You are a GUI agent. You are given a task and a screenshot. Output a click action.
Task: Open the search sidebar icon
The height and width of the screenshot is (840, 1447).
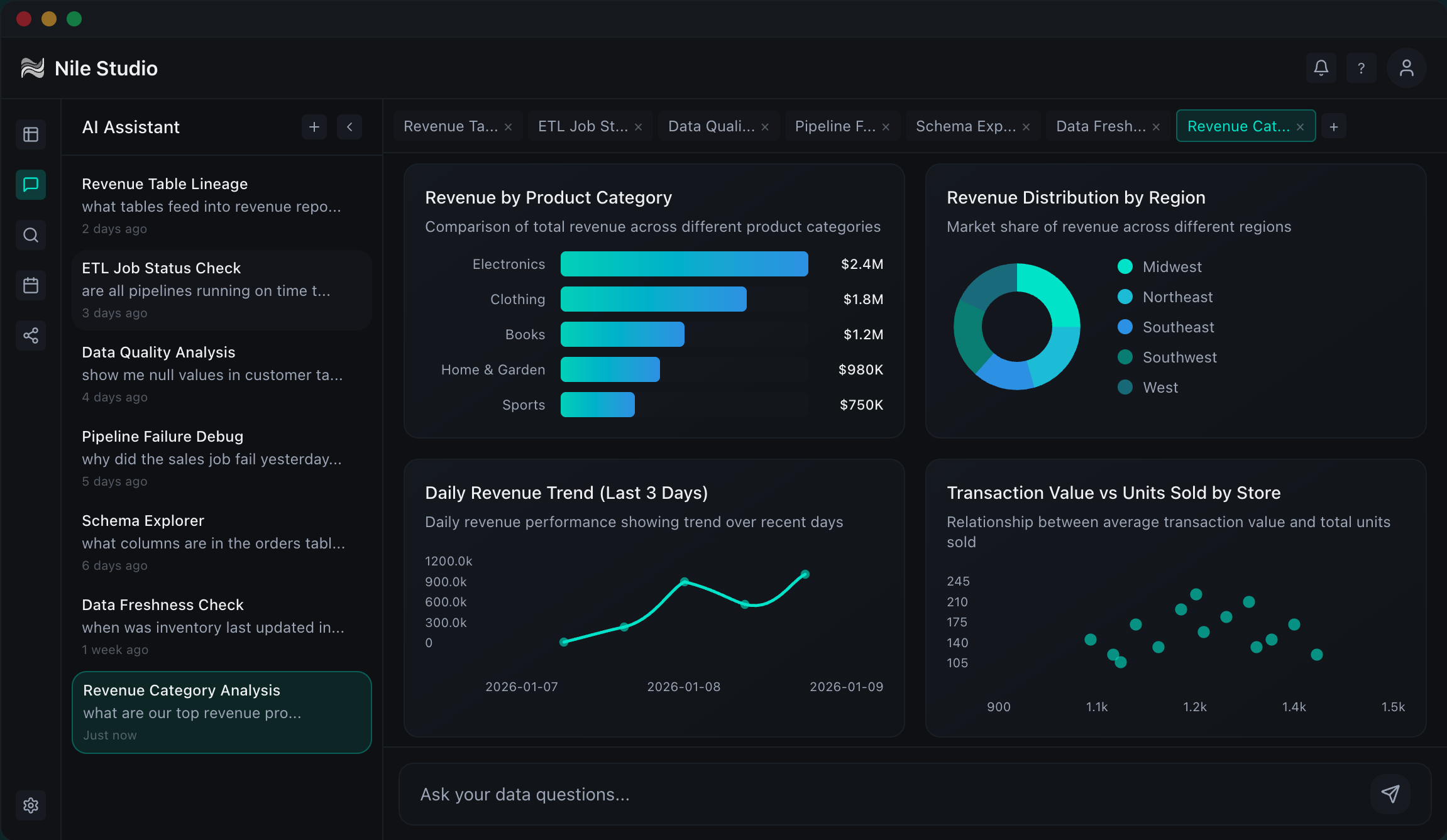click(31, 235)
